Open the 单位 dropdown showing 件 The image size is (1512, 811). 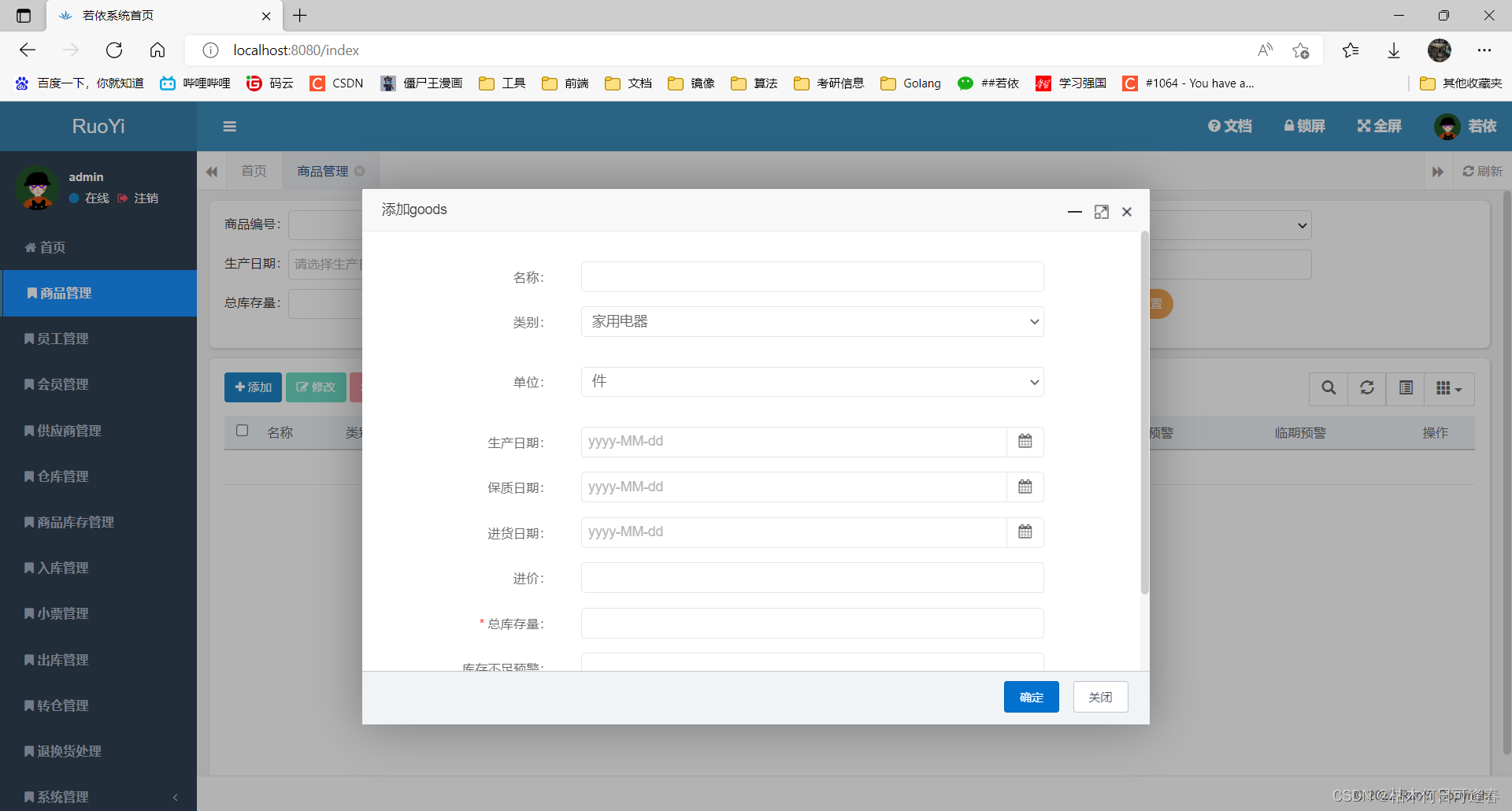[x=812, y=382]
